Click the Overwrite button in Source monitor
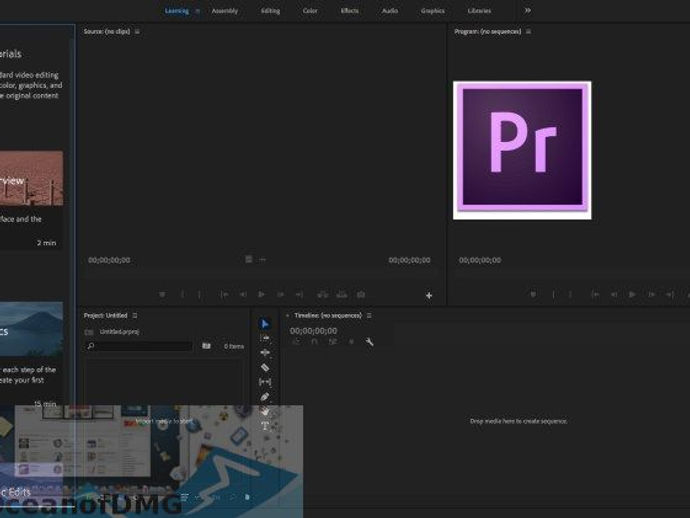The width and height of the screenshot is (690, 518). click(x=341, y=294)
